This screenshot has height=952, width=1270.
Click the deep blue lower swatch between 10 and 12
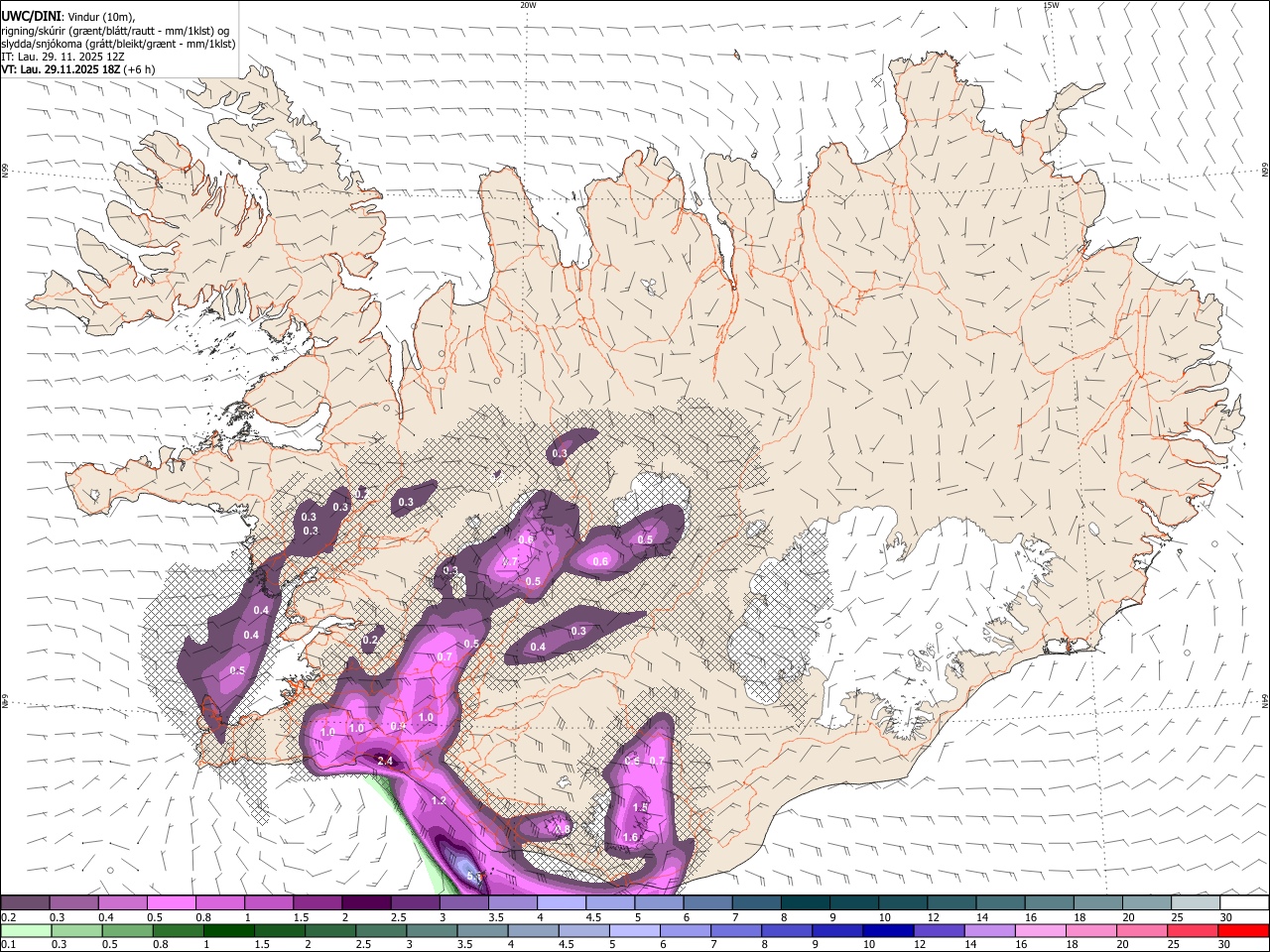click(x=888, y=931)
